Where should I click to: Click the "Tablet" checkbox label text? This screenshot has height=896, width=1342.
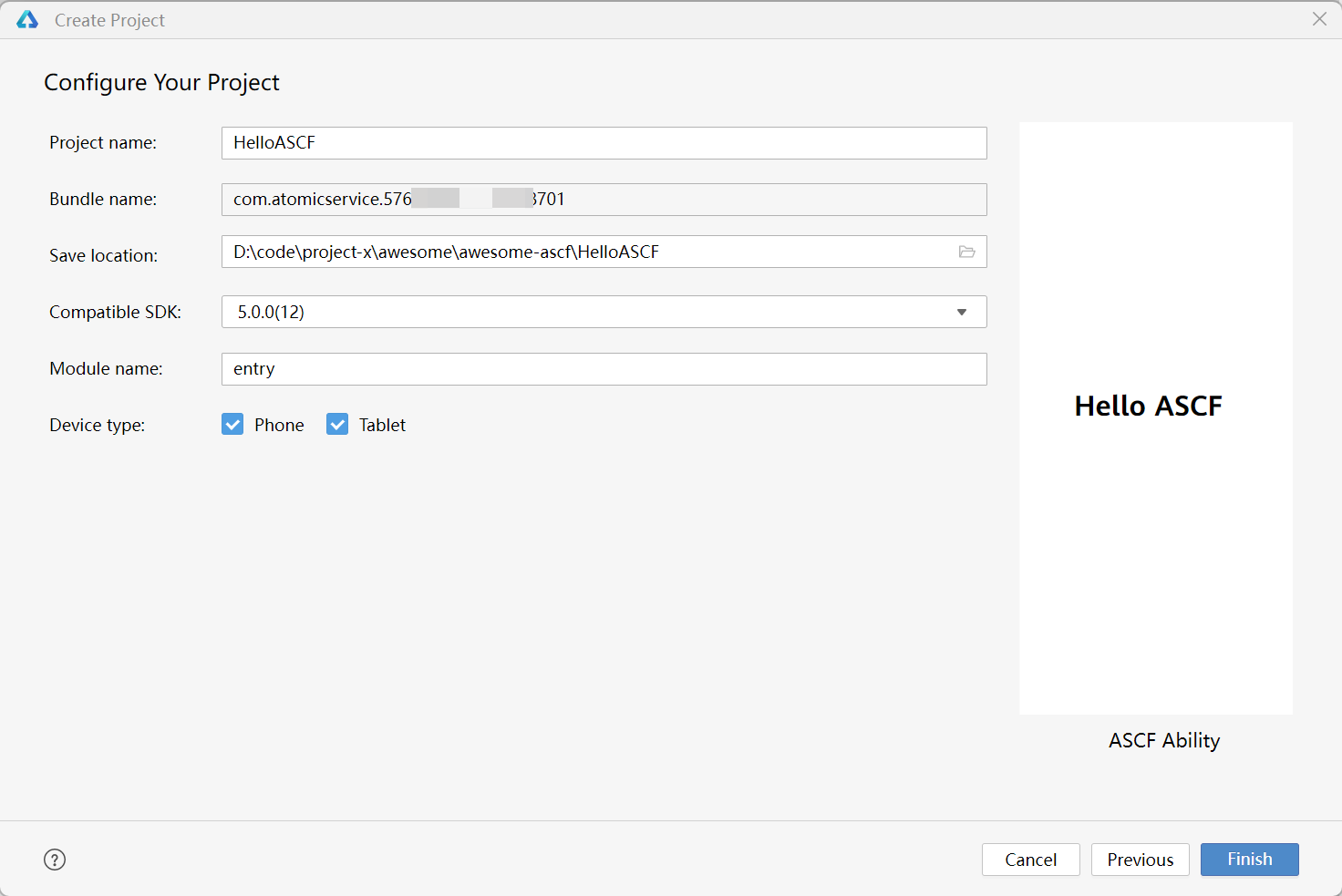382,425
